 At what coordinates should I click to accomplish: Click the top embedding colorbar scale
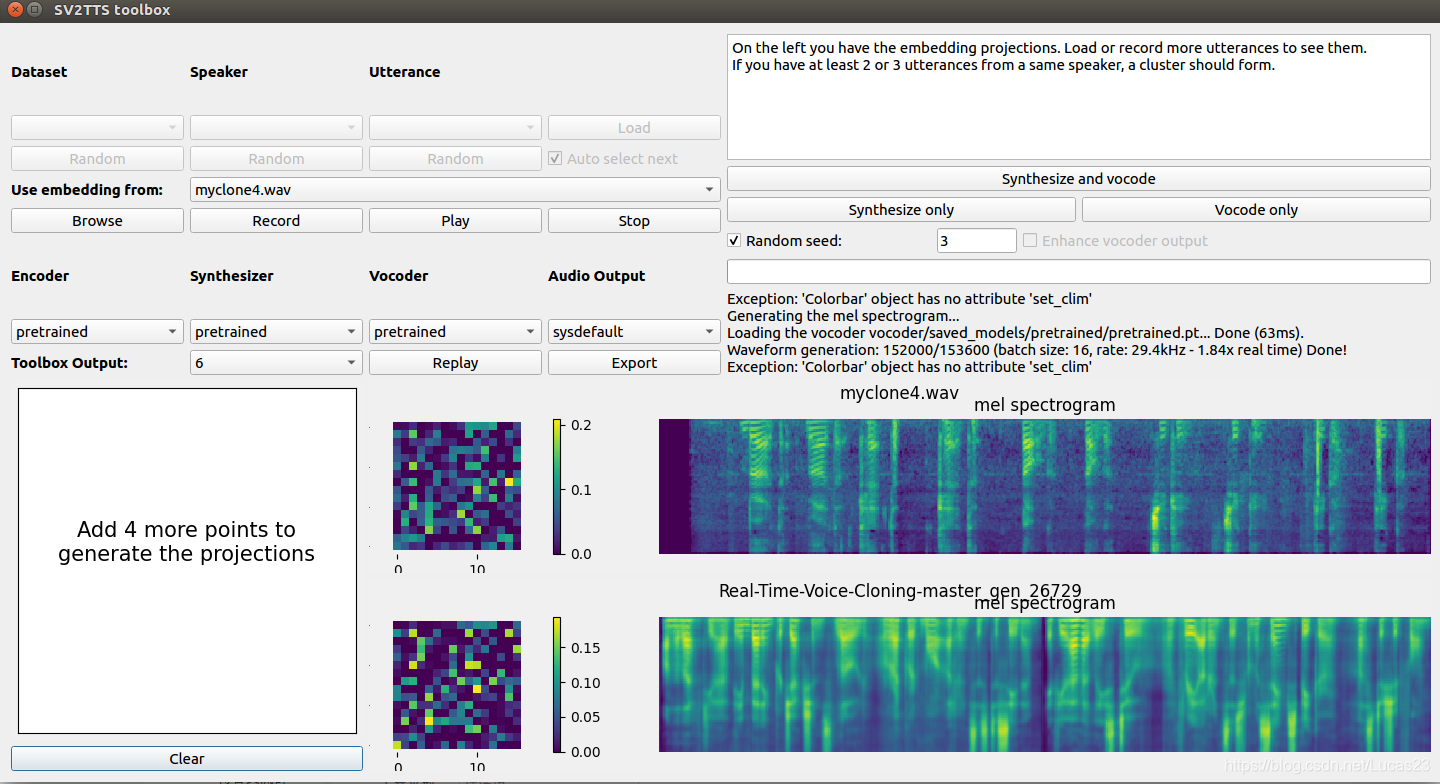pos(560,487)
